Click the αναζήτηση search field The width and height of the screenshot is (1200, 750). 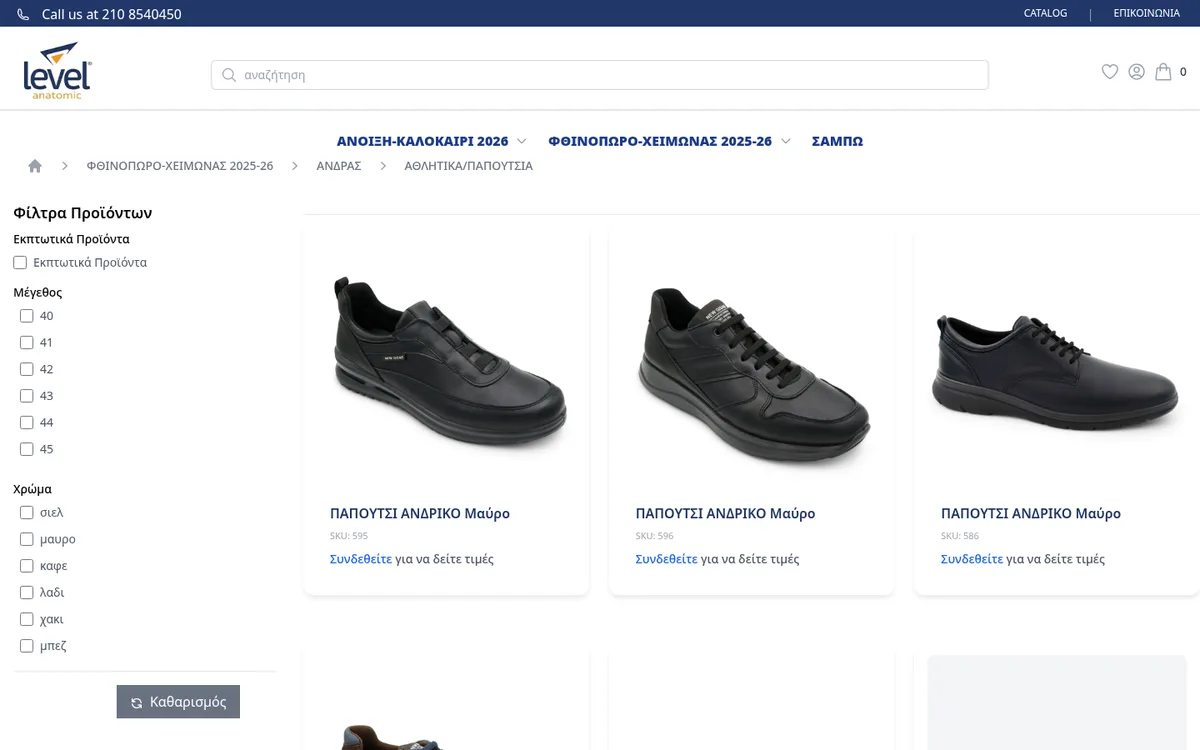[600, 75]
